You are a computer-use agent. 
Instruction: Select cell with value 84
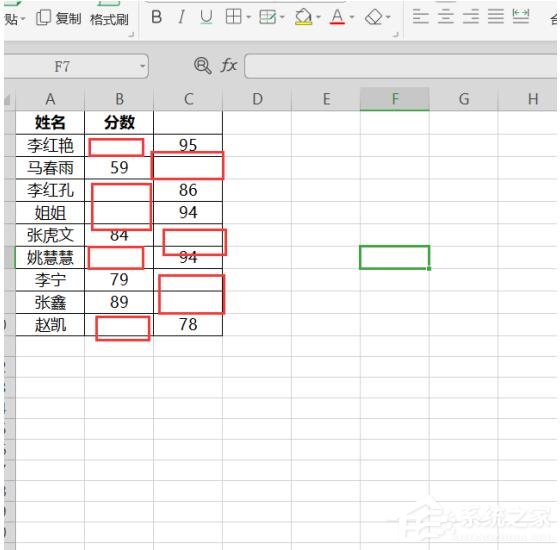pos(119,235)
